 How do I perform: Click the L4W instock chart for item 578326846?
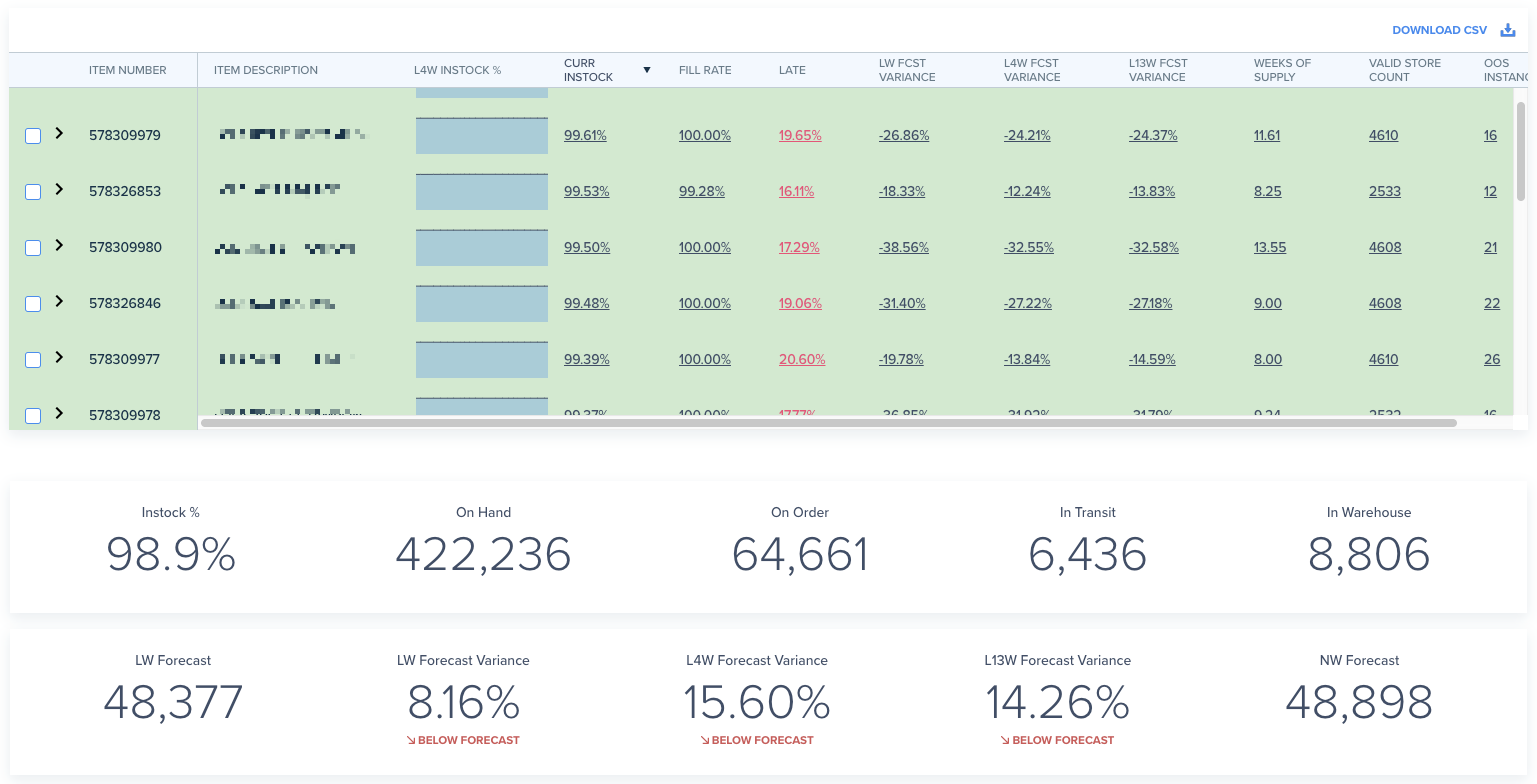tap(482, 304)
